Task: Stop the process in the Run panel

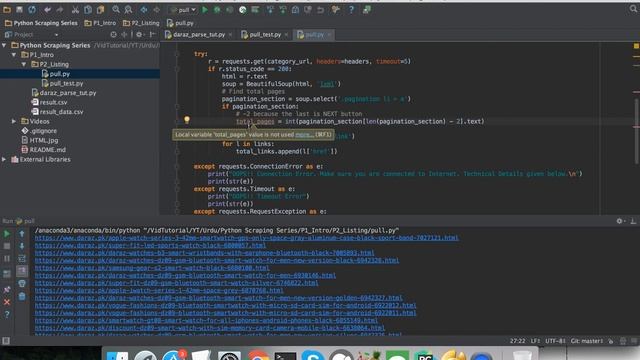Action: (x=7, y=246)
